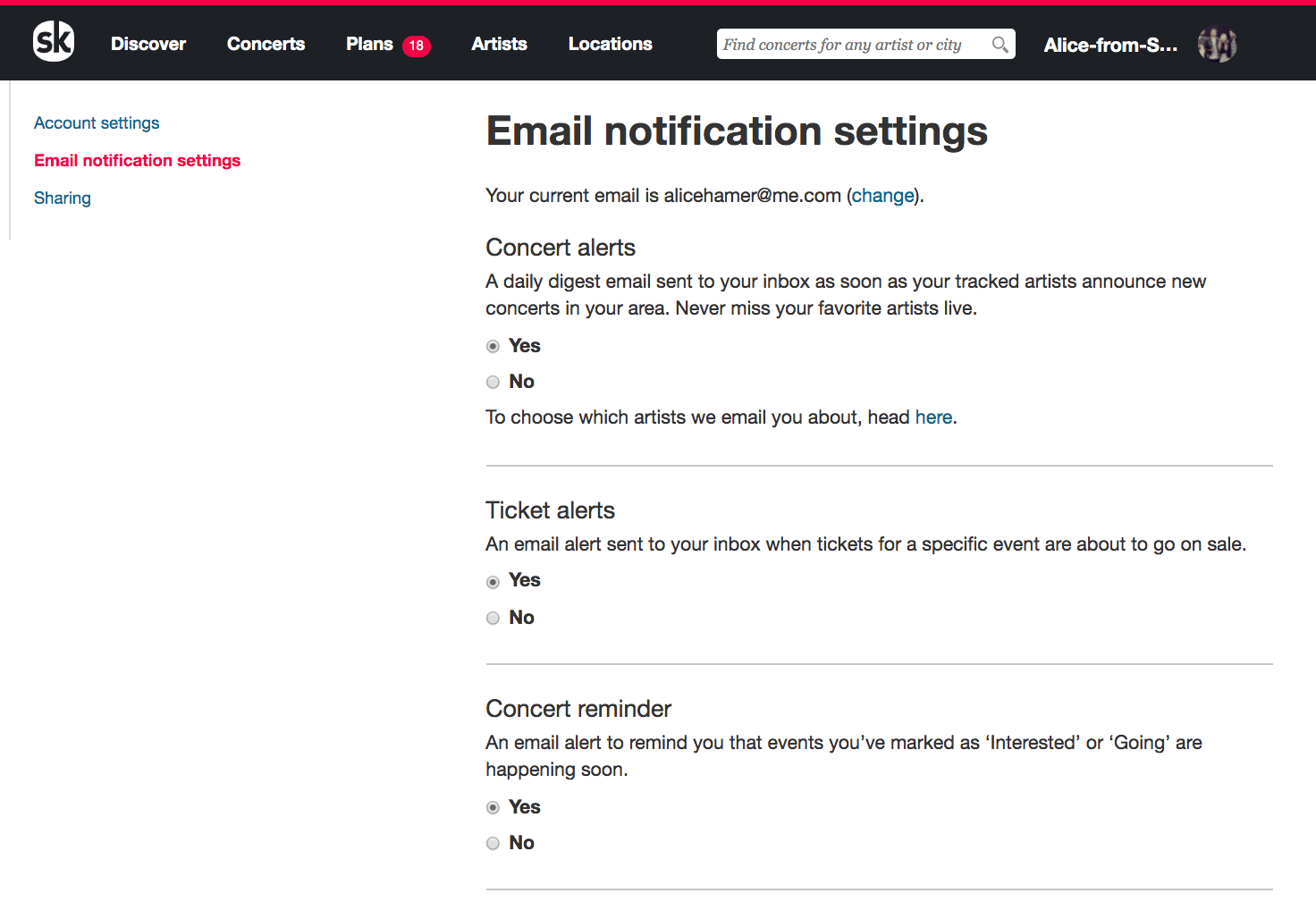The height and width of the screenshot is (910, 1316).
Task: Select Yes for Concert alerts
Action: [493, 346]
